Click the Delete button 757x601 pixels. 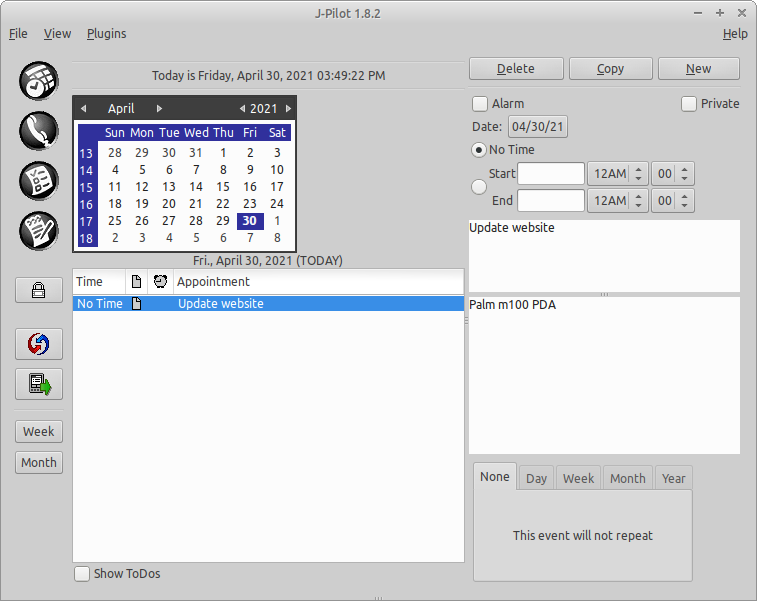click(516, 69)
